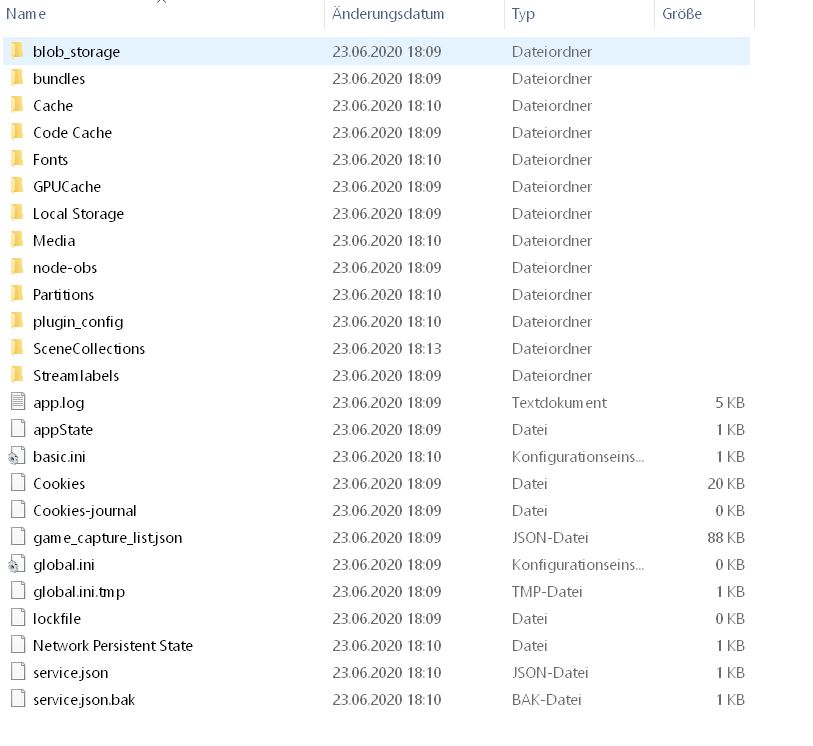
Task: Select the Local Storage folder name
Action: (x=78, y=214)
